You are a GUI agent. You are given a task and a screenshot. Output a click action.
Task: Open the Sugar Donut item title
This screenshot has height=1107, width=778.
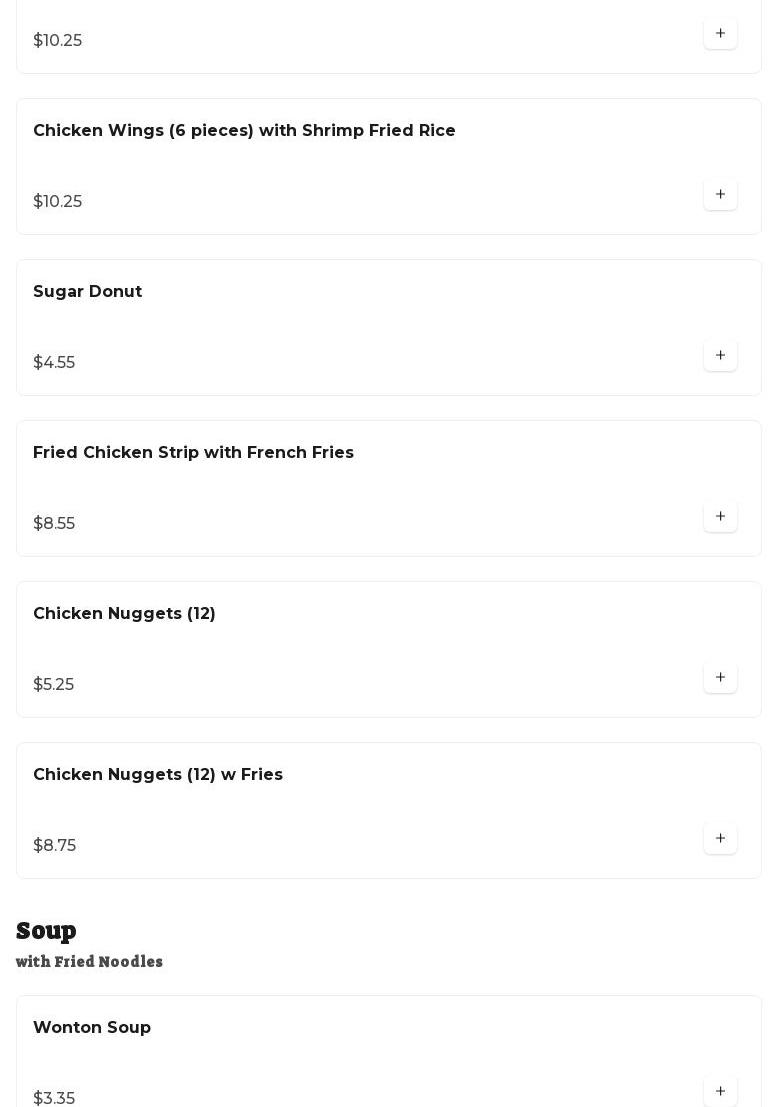87,292
